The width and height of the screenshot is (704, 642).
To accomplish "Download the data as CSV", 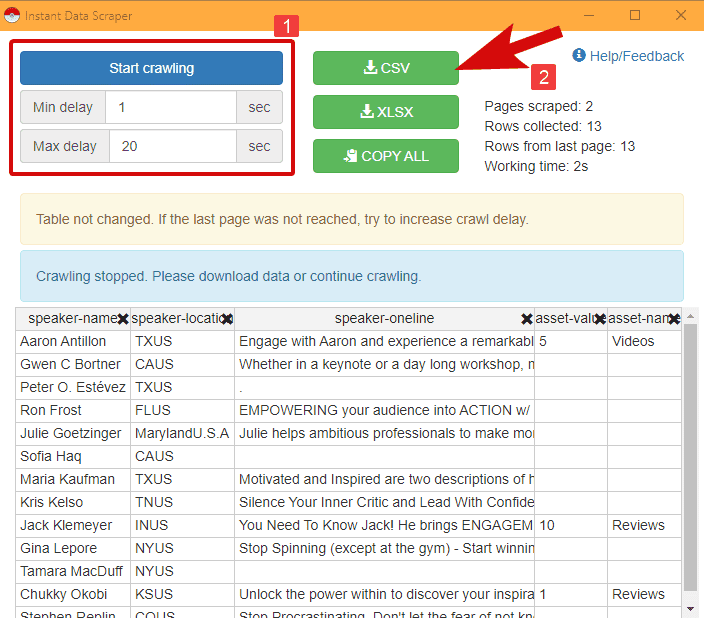I will pos(386,68).
